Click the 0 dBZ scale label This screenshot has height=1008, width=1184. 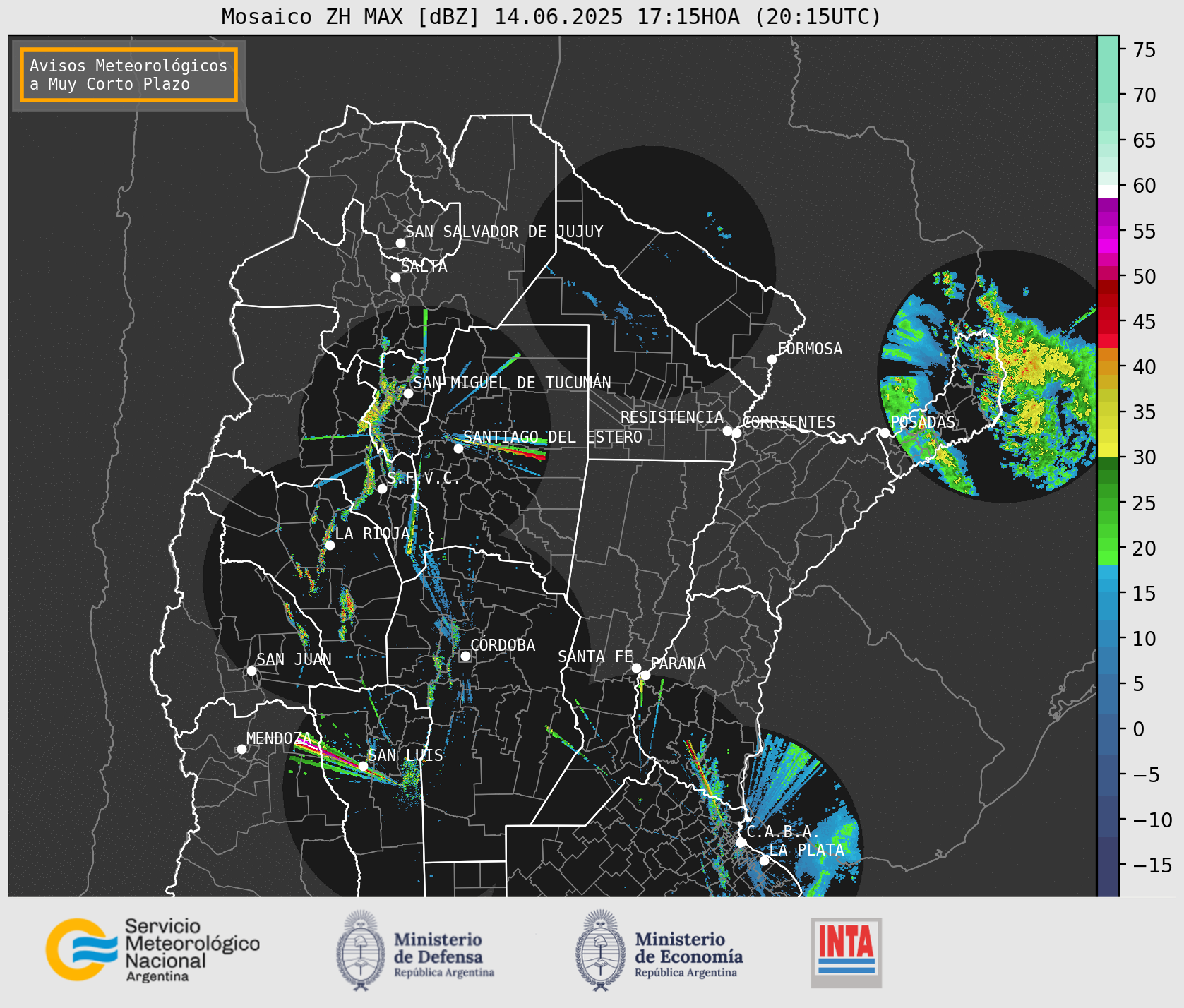1139,729
